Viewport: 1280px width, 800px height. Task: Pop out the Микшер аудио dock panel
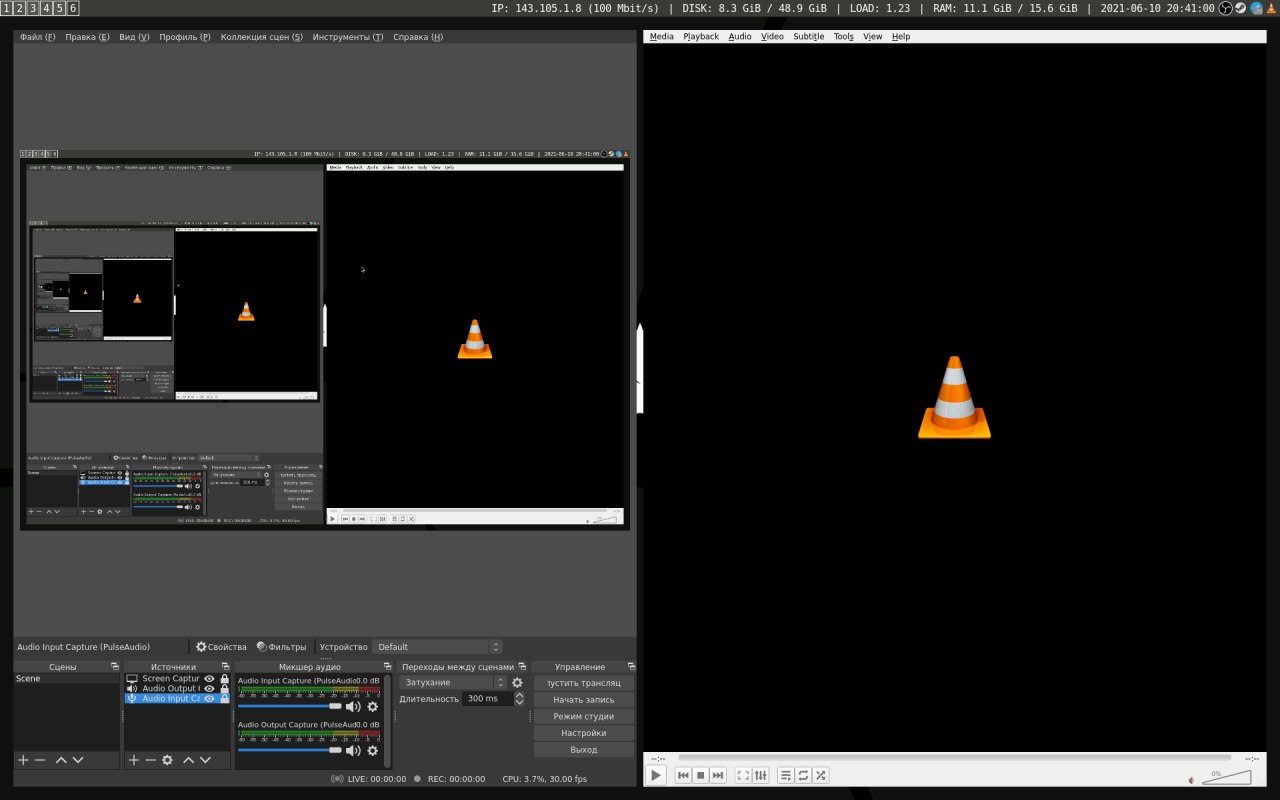[x=387, y=667]
